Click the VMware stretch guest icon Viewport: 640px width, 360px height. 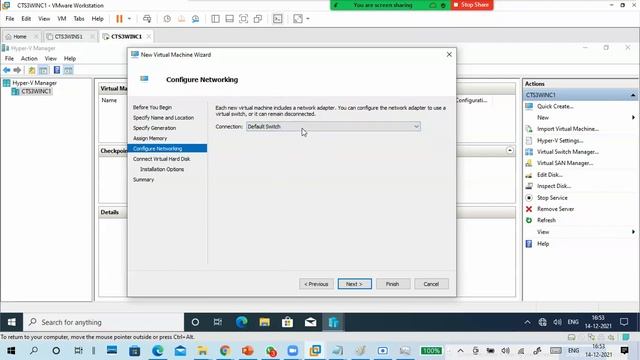(298, 19)
